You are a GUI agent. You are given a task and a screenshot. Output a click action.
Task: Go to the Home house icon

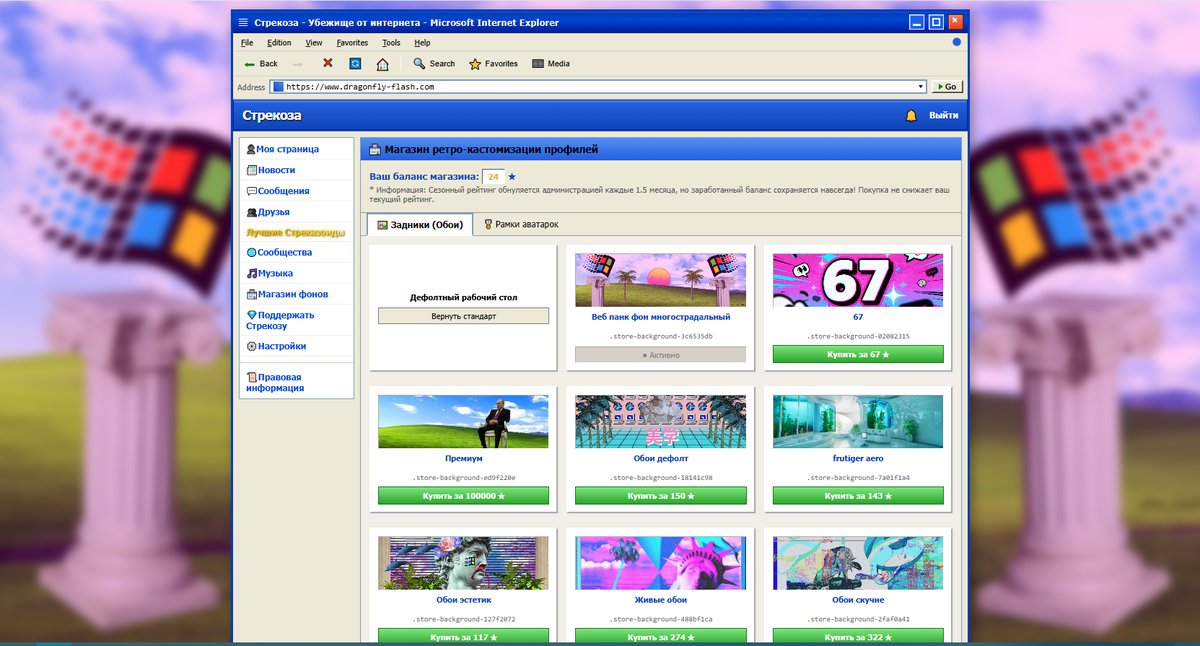coord(382,64)
